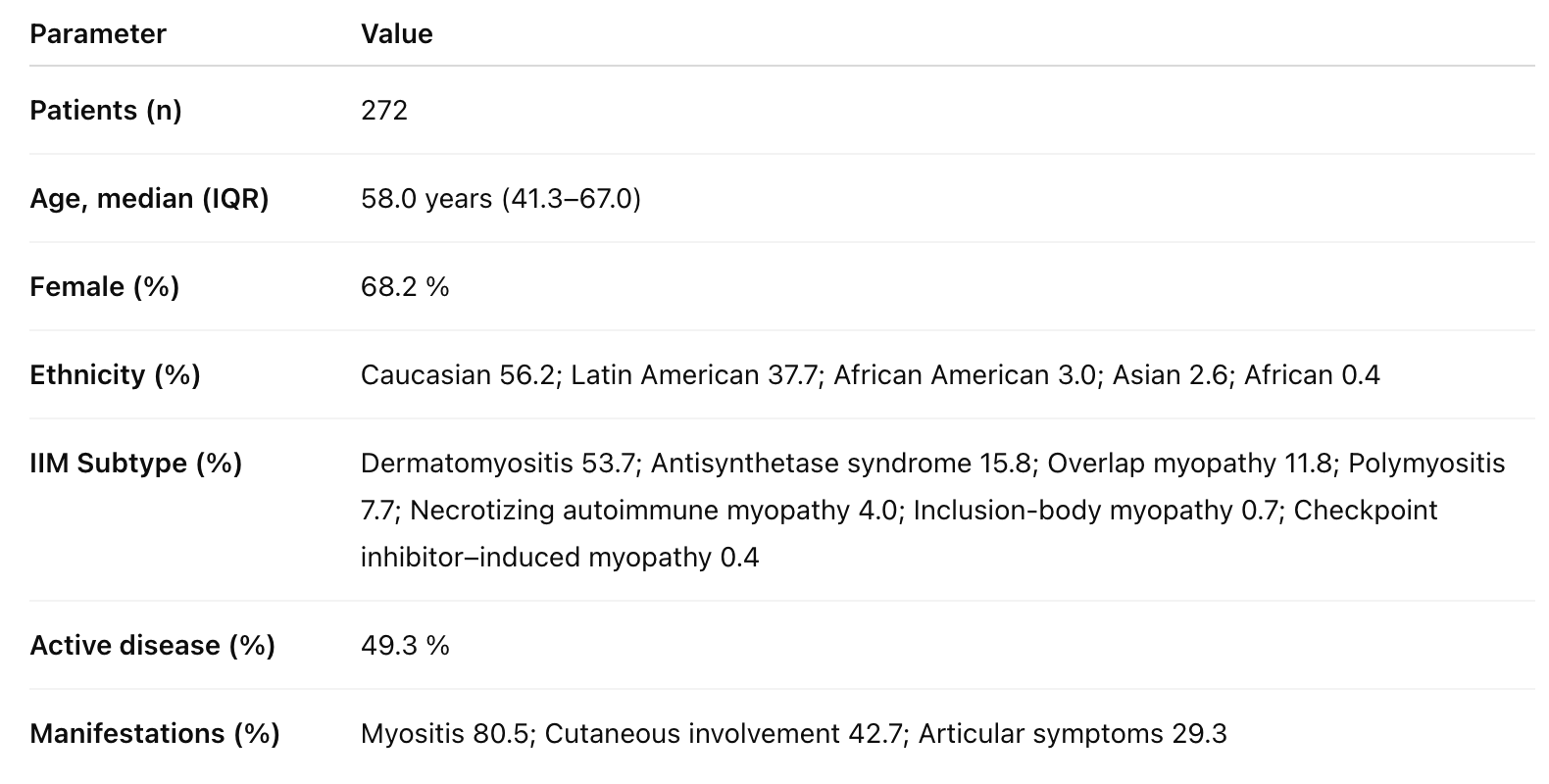Select the Patients (n) row label

[106, 111]
